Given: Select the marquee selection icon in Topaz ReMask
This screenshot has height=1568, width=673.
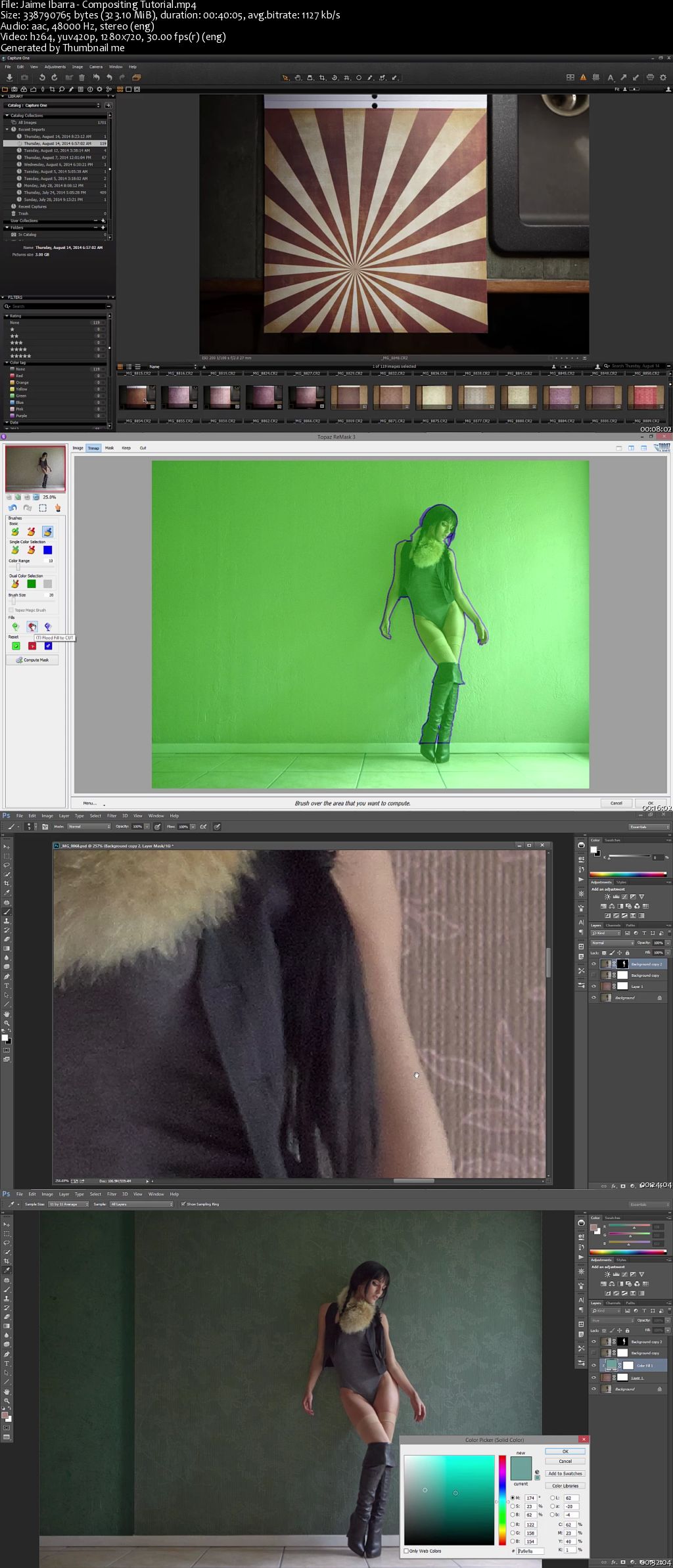Looking at the screenshot, I should point(43,508).
